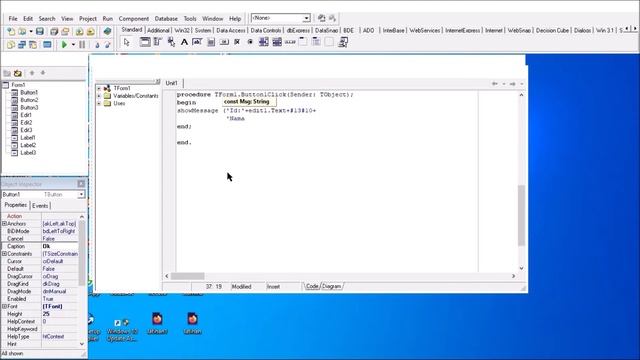Click vertical scrollbar thumb in code editor
This screenshot has width=640, height=360.
tap(521, 215)
